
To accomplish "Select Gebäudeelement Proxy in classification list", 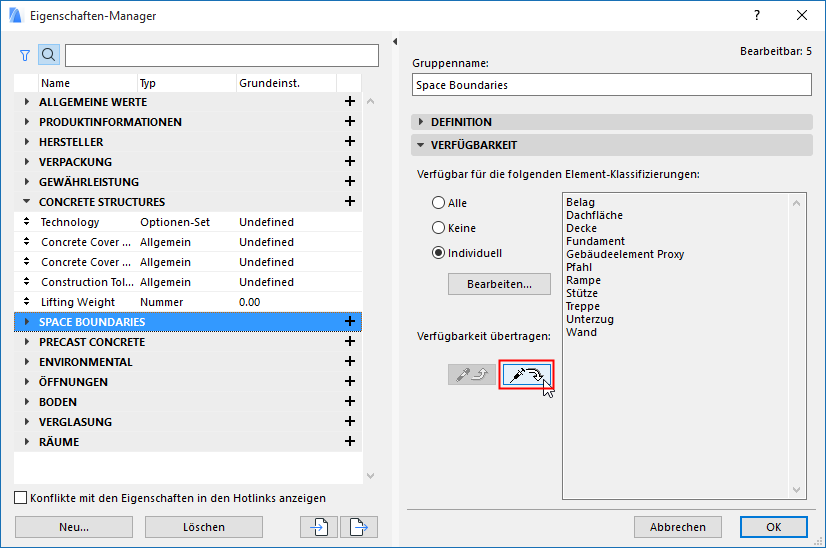I will (625, 254).
